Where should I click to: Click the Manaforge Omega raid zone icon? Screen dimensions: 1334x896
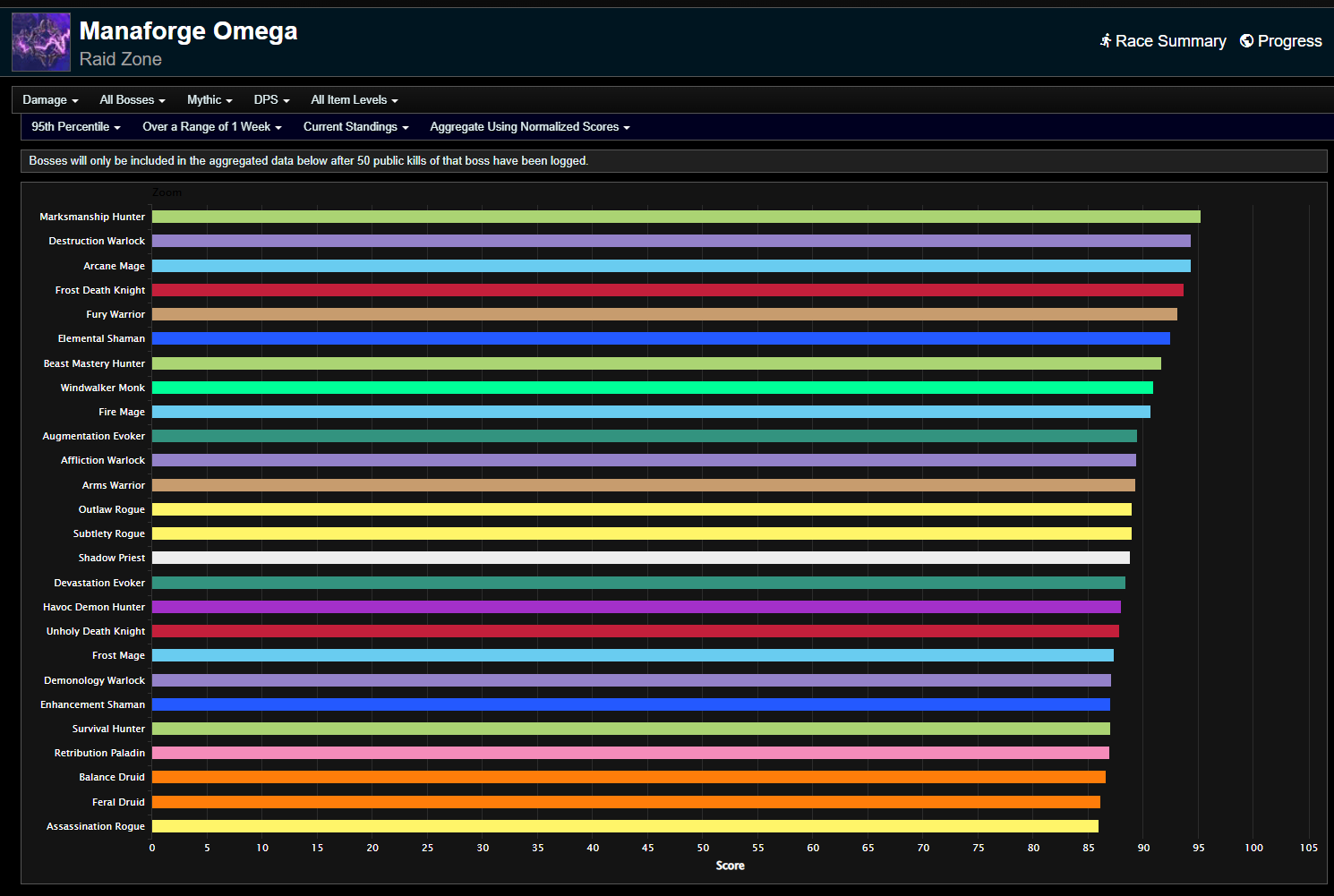click(40, 42)
